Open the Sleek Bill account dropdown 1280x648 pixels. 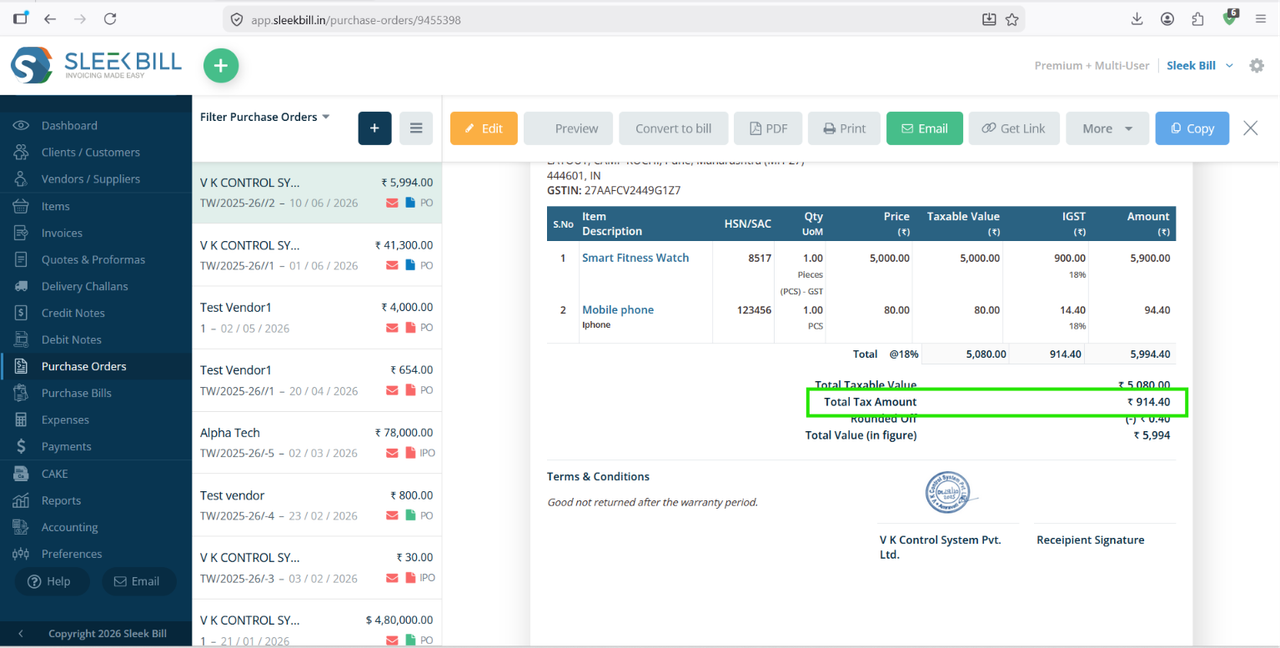point(1200,66)
